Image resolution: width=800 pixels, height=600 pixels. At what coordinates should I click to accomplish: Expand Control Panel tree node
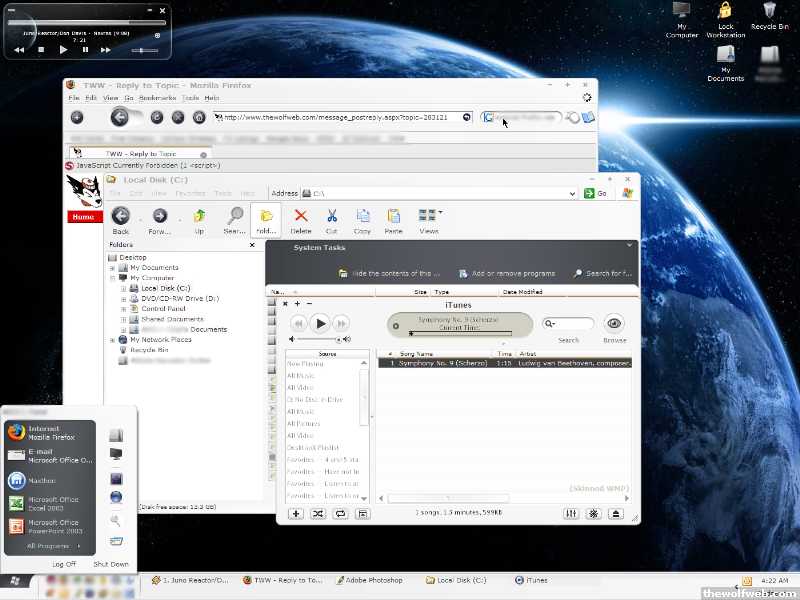pos(123,309)
